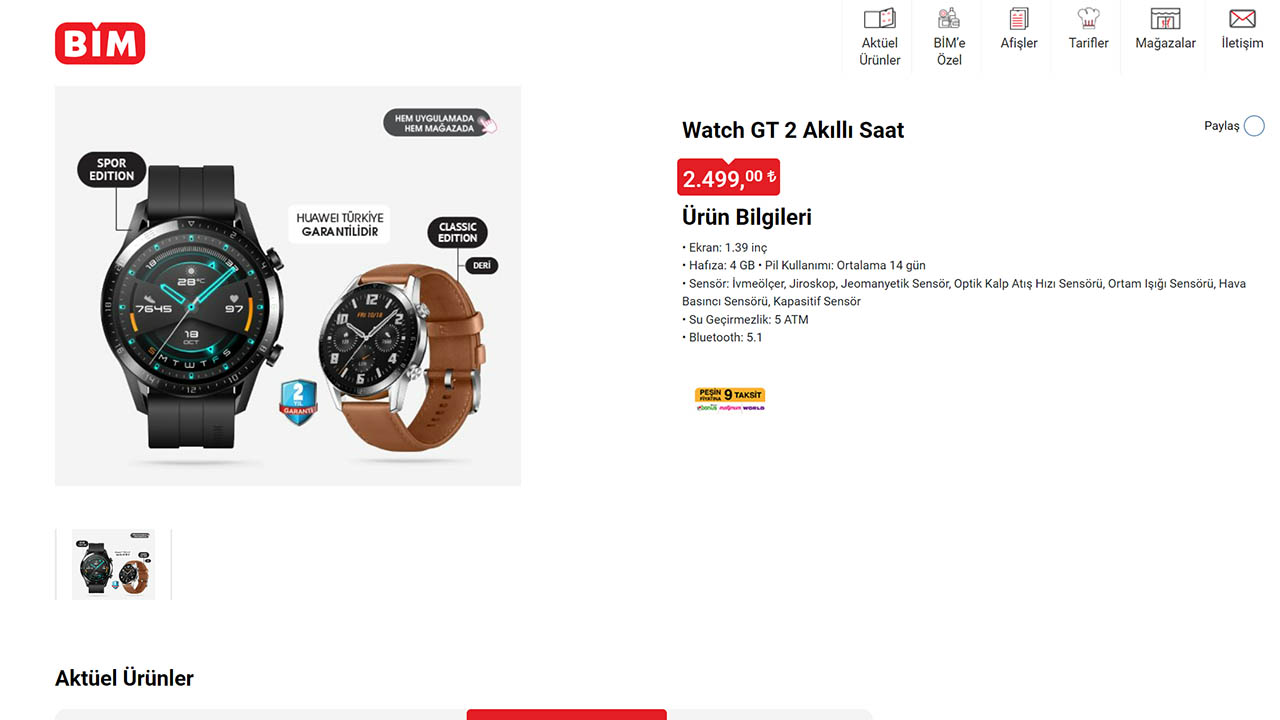The width and height of the screenshot is (1280, 720).
Task: Open the BİM logo home link
Action: pos(100,43)
